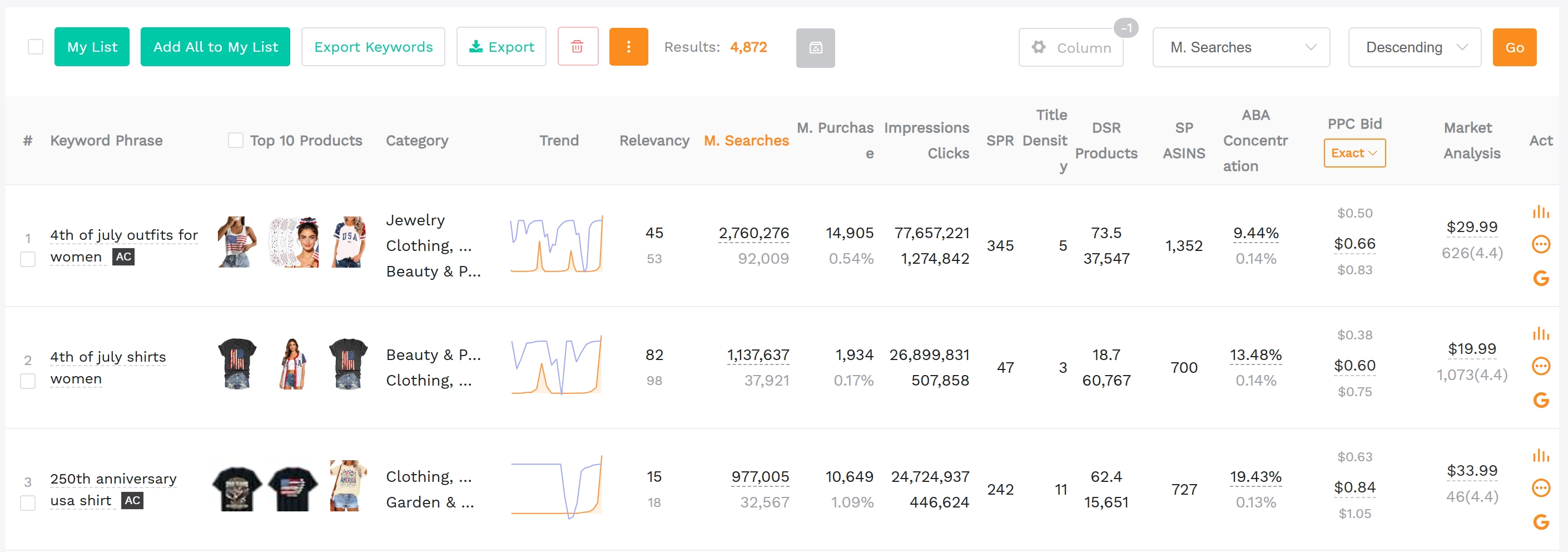
Task: Select row 1 checkbox for 4th of july outfits
Action: click(28, 259)
